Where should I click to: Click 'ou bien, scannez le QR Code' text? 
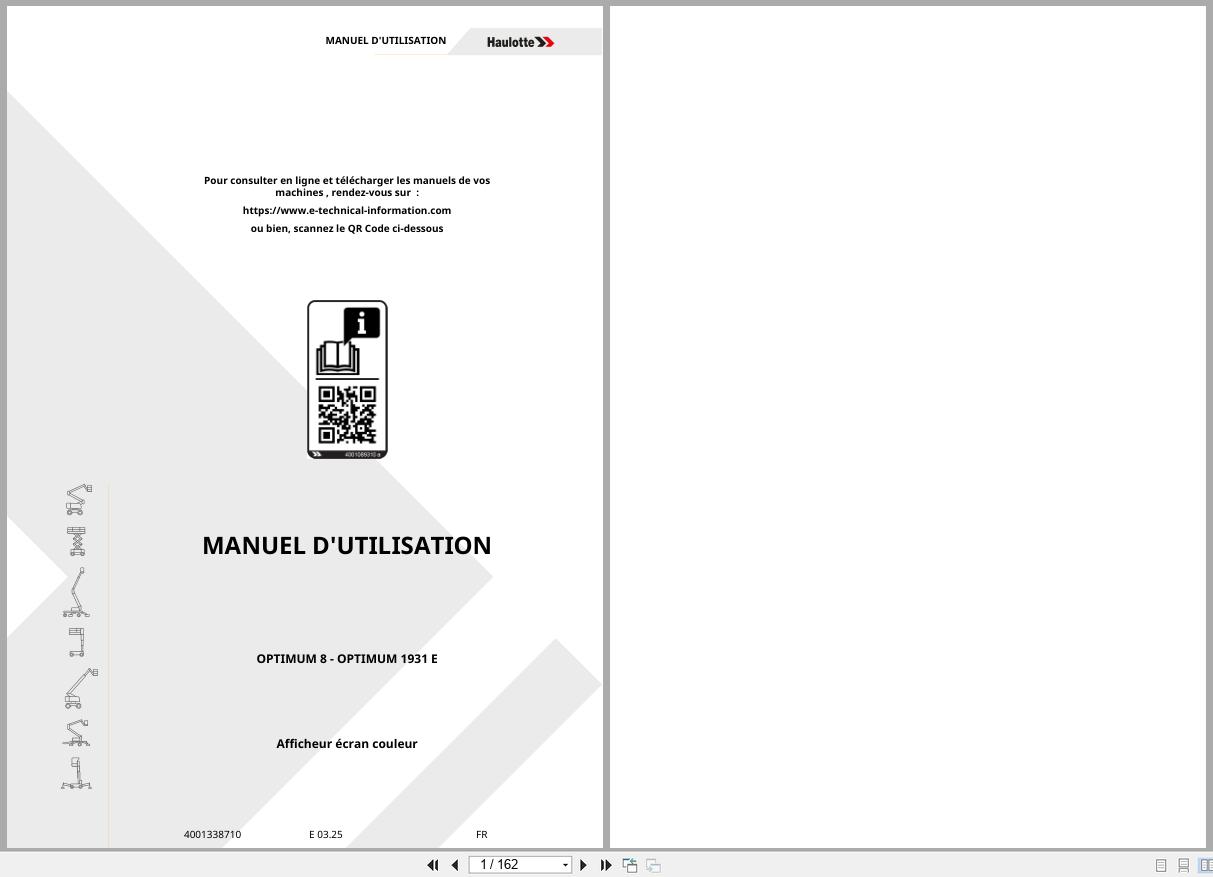[x=347, y=228]
